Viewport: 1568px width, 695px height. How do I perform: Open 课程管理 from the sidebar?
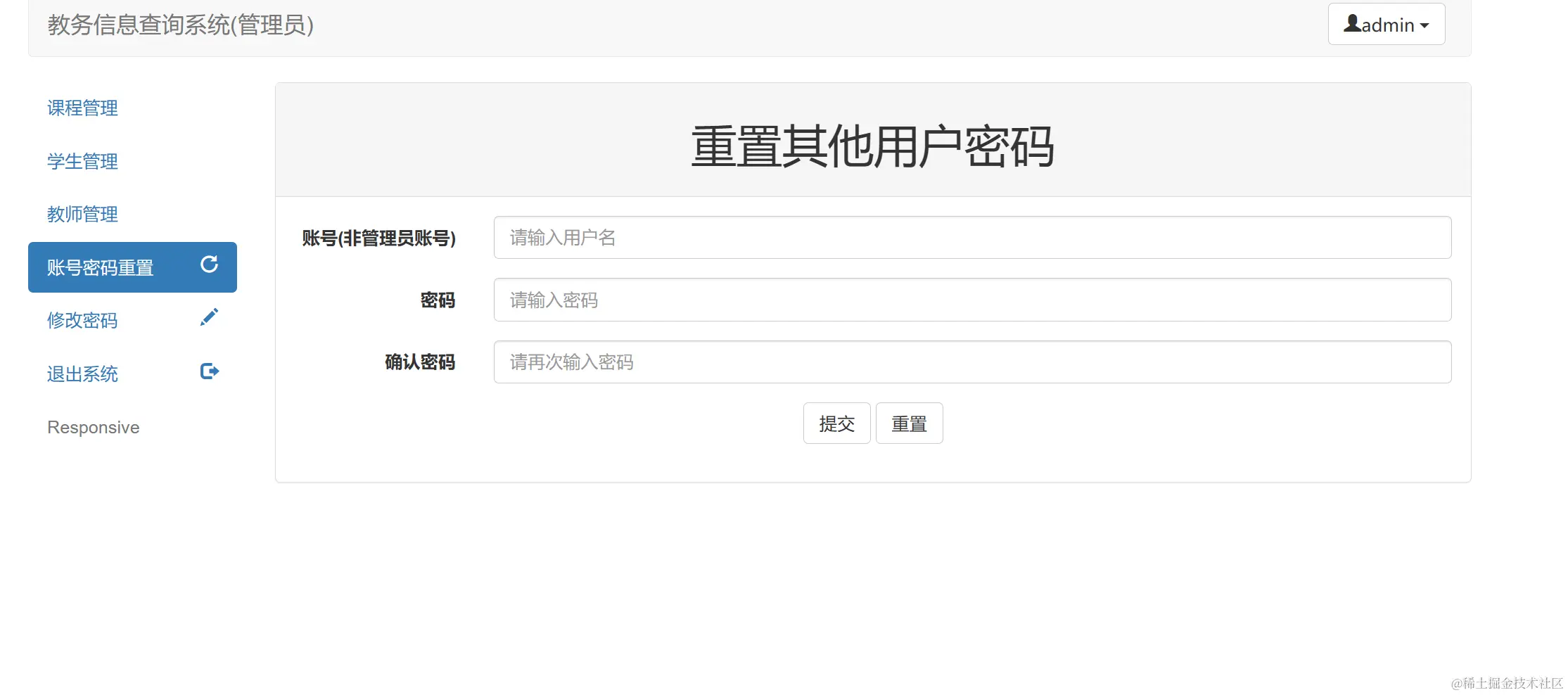(82, 108)
